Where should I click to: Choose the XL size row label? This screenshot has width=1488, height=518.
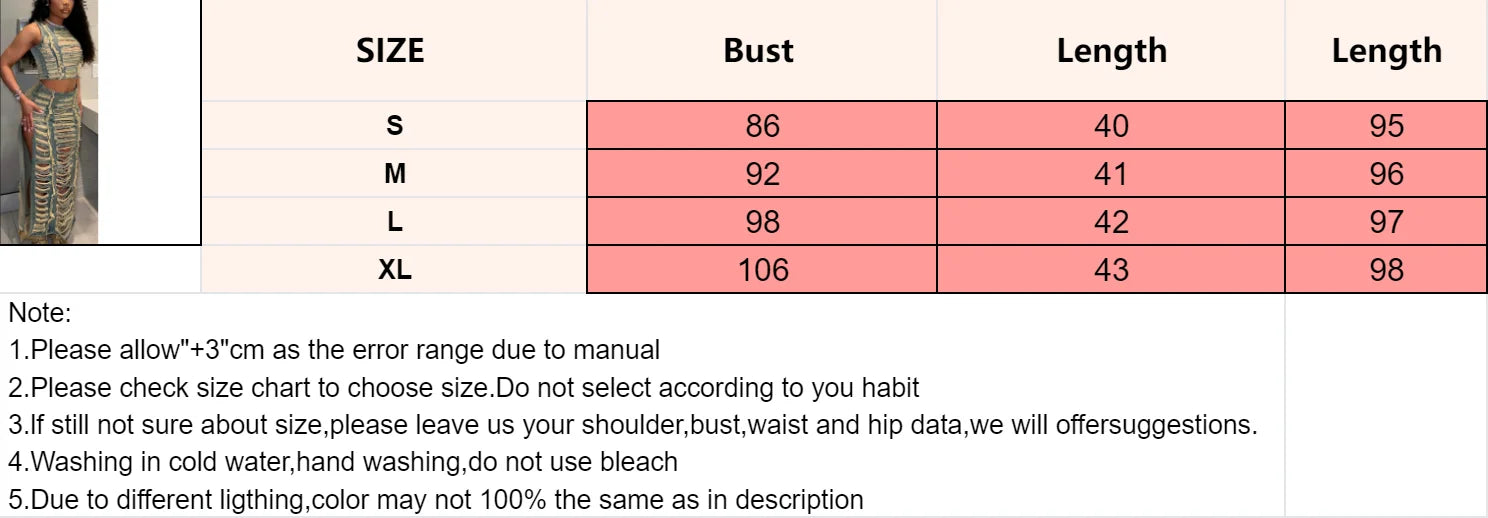pyautogui.click(x=395, y=270)
